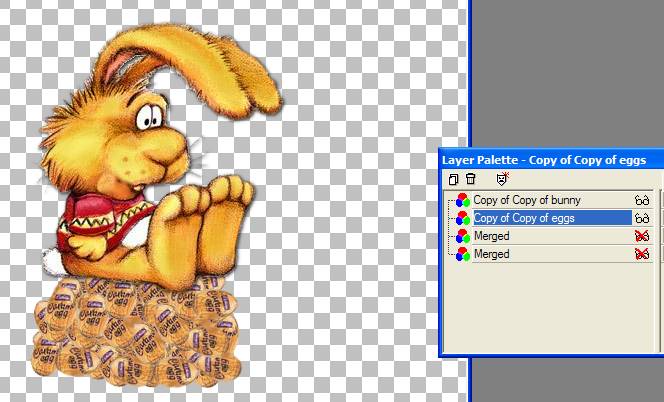The width and height of the screenshot is (664, 402).
Task: Select the upper Merged layer name
Action: (x=491, y=236)
